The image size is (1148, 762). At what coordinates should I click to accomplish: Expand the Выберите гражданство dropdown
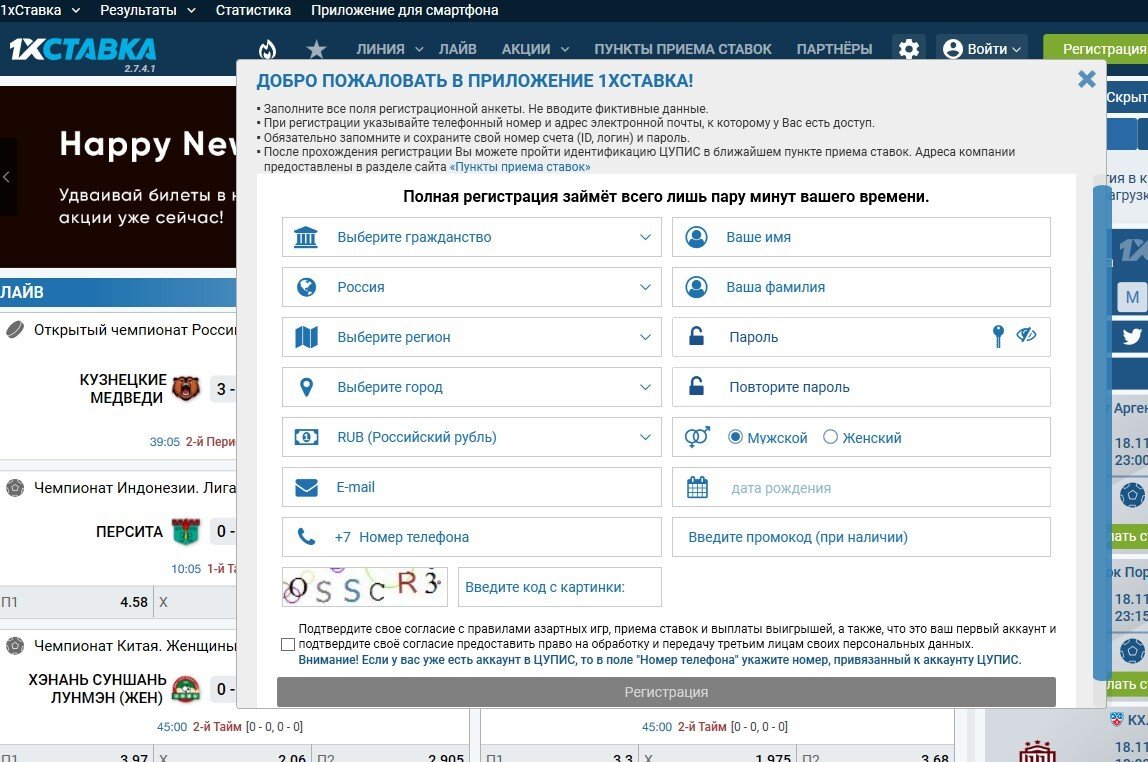471,237
